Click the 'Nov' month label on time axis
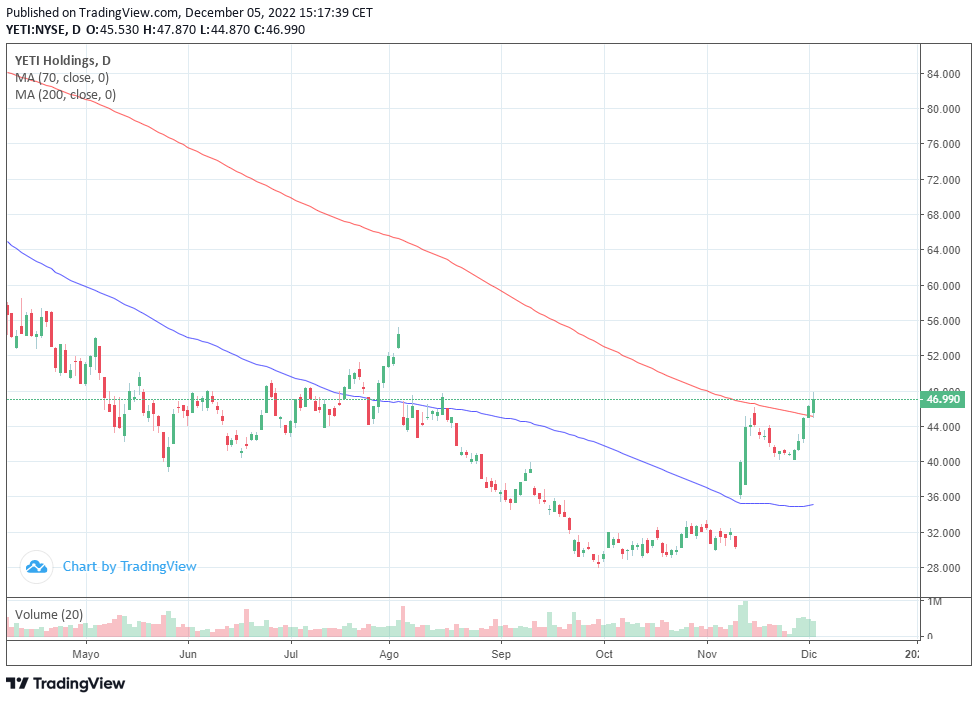The width and height of the screenshot is (978, 702). coord(707,654)
